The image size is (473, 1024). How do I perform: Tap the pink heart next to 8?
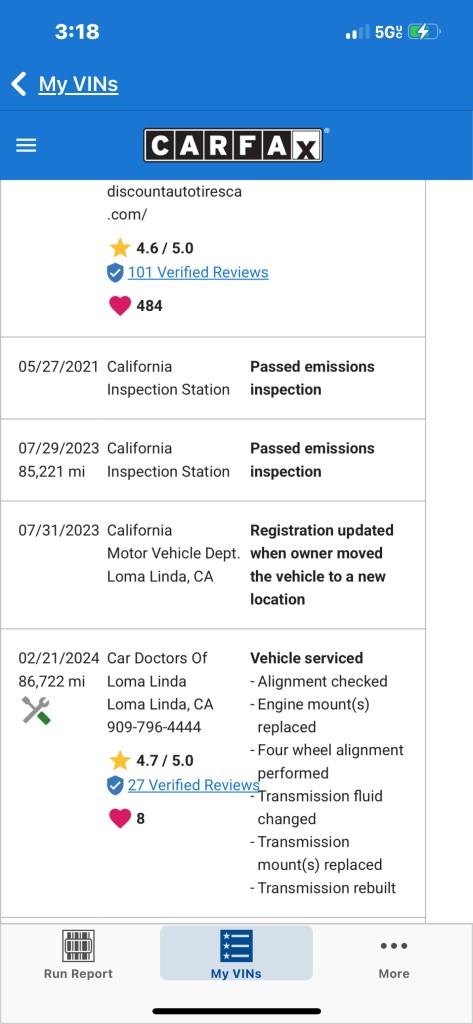tap(120, 818)
